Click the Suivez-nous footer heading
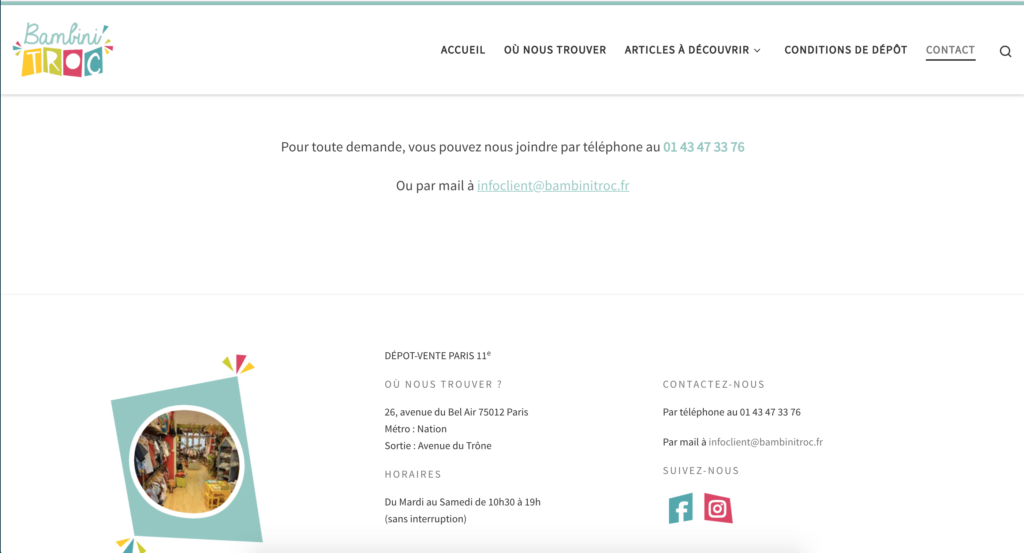 [701, 470]
